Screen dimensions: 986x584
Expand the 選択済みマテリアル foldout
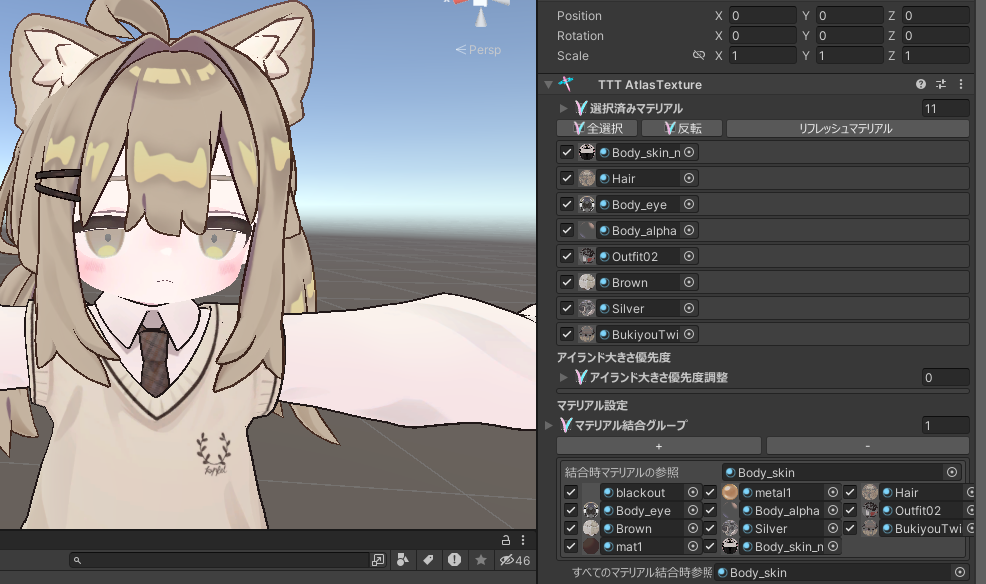coord(563,108)
